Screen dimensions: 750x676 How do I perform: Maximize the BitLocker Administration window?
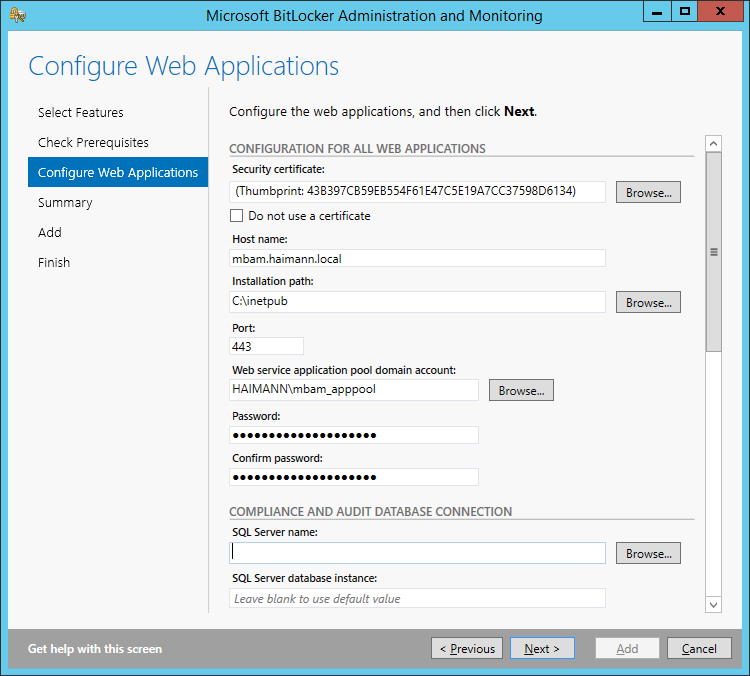click(x=685, y=11)
